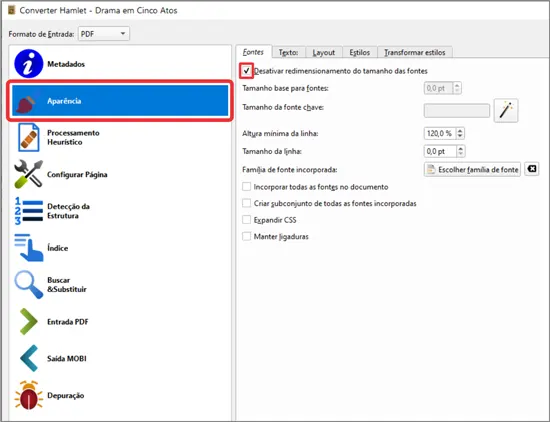550x422 pixels.
Task: Open the Formato de Entrada dropdown
Action: pyautogui.click(x=104, y=34)
